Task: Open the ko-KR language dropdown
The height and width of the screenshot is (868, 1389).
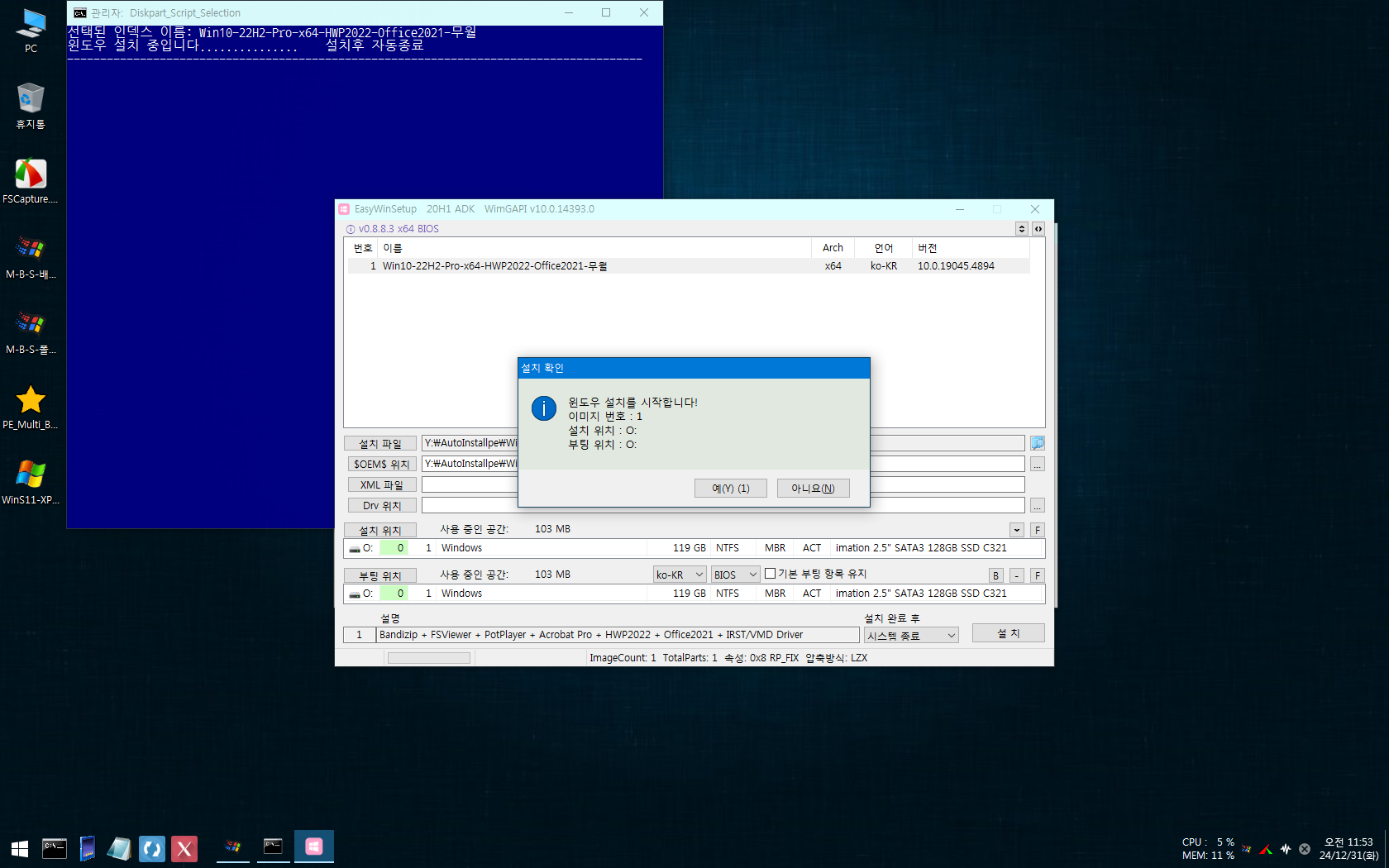Action: 680,575
